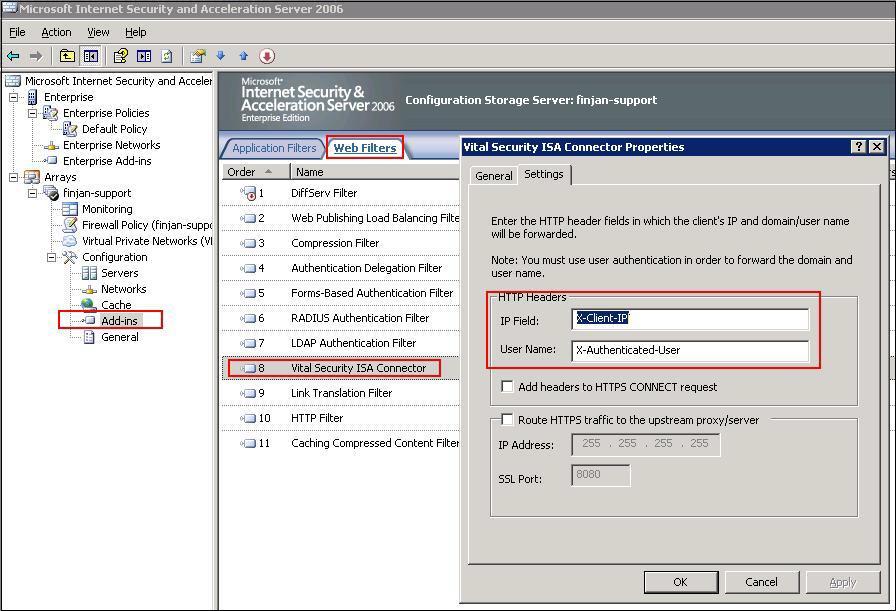Click the Up One Level folder icon

pyautogui.click(x=67, y=56)
